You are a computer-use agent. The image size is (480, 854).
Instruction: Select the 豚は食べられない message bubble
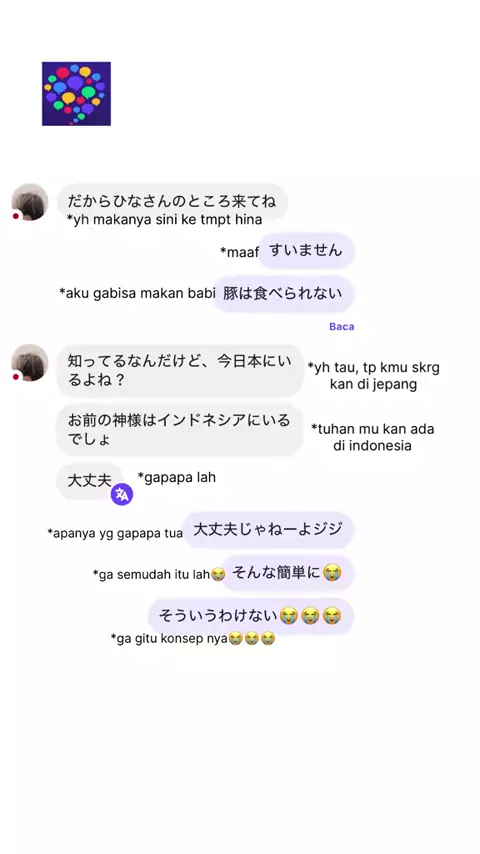[x=283, y=294]
